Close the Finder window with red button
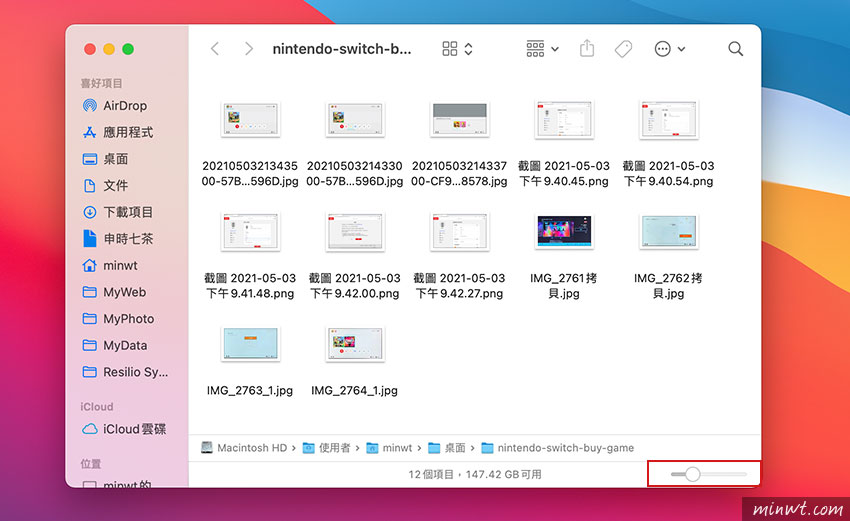 tap(90, 49)
